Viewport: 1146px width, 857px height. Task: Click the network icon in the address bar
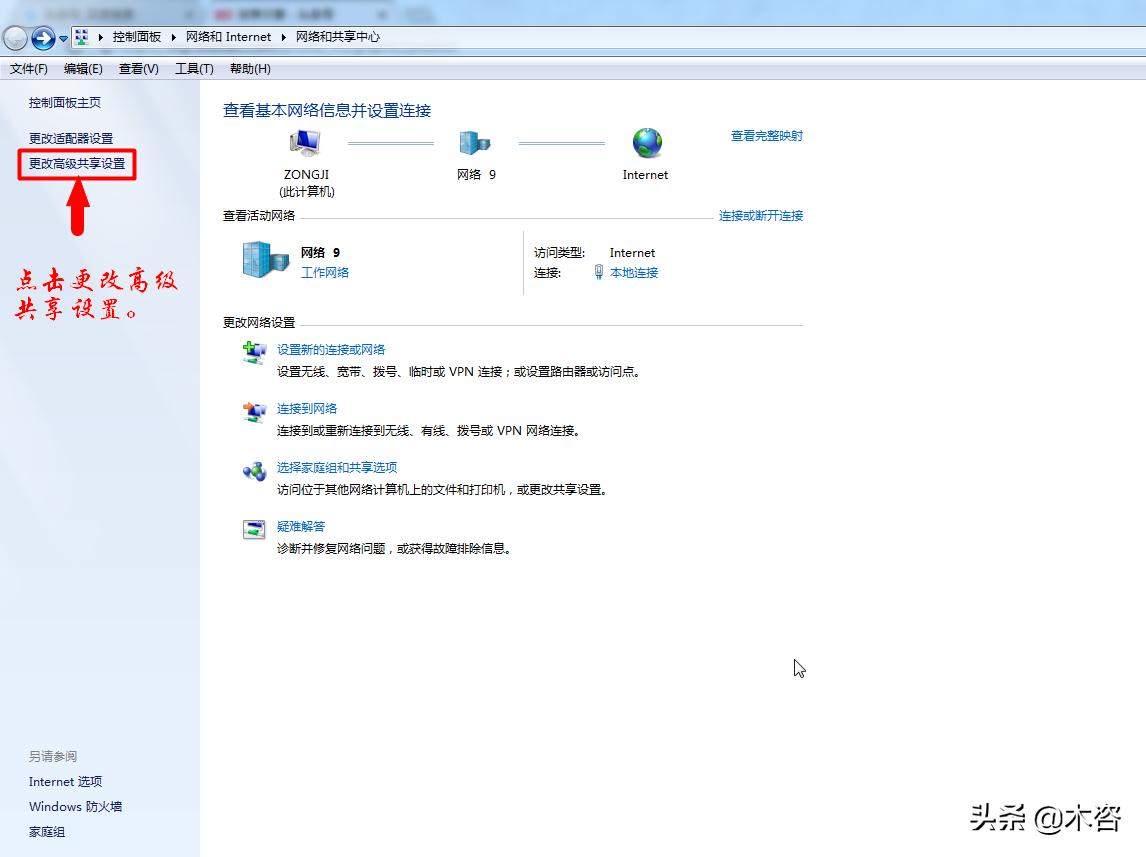pos(79,36)
